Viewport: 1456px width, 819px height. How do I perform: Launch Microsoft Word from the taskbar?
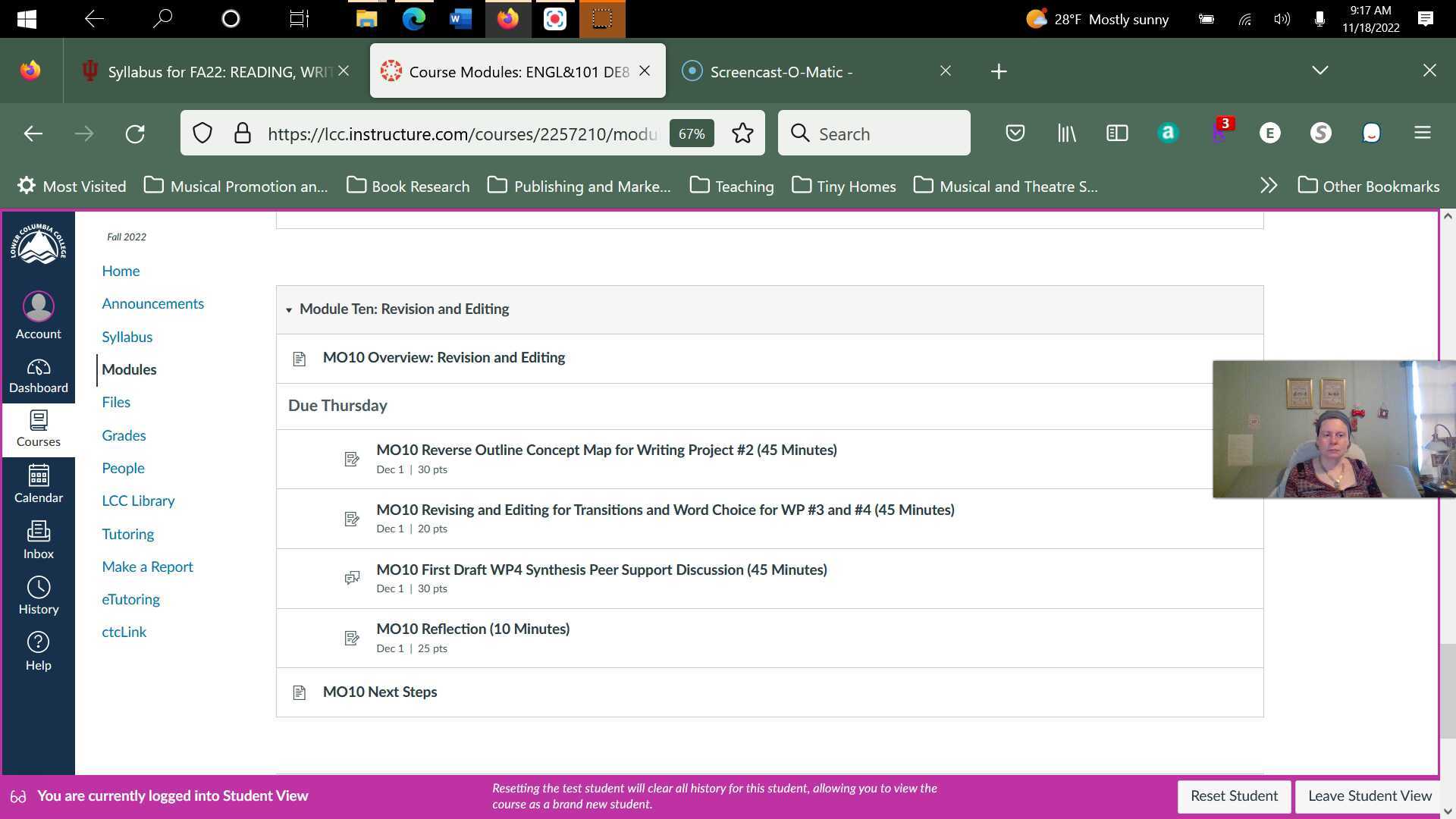point(460,19)
